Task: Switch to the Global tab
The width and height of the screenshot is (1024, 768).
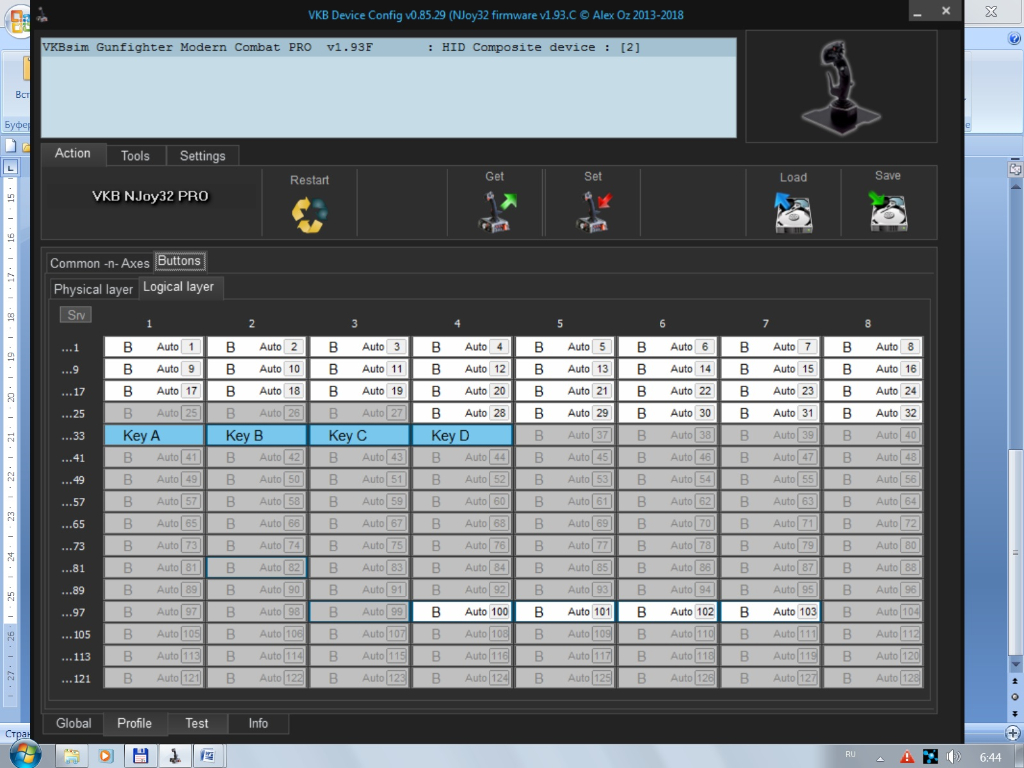Action: [x=74, y=723]
